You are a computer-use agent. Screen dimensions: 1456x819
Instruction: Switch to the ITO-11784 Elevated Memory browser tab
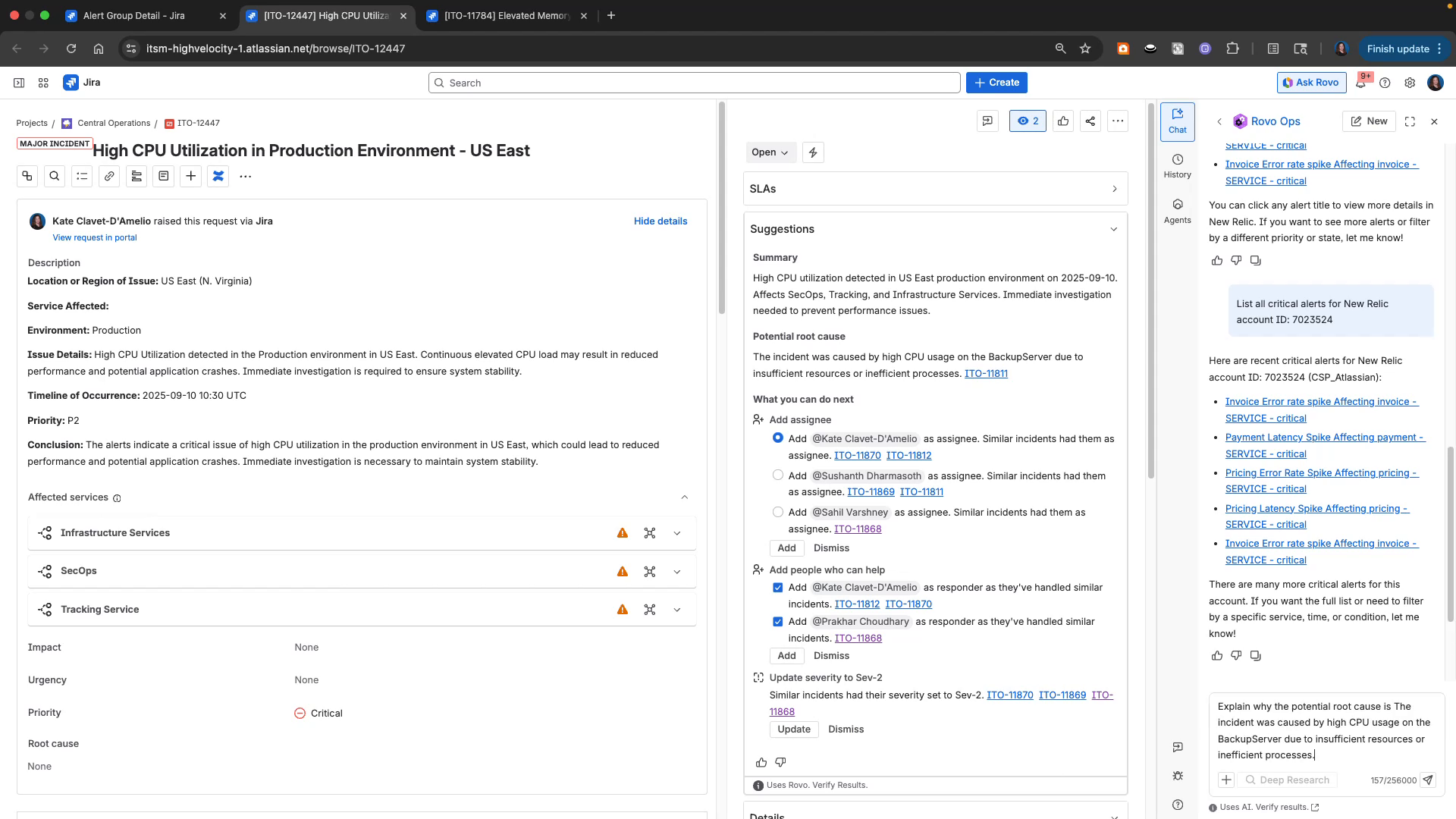[500, 15]
